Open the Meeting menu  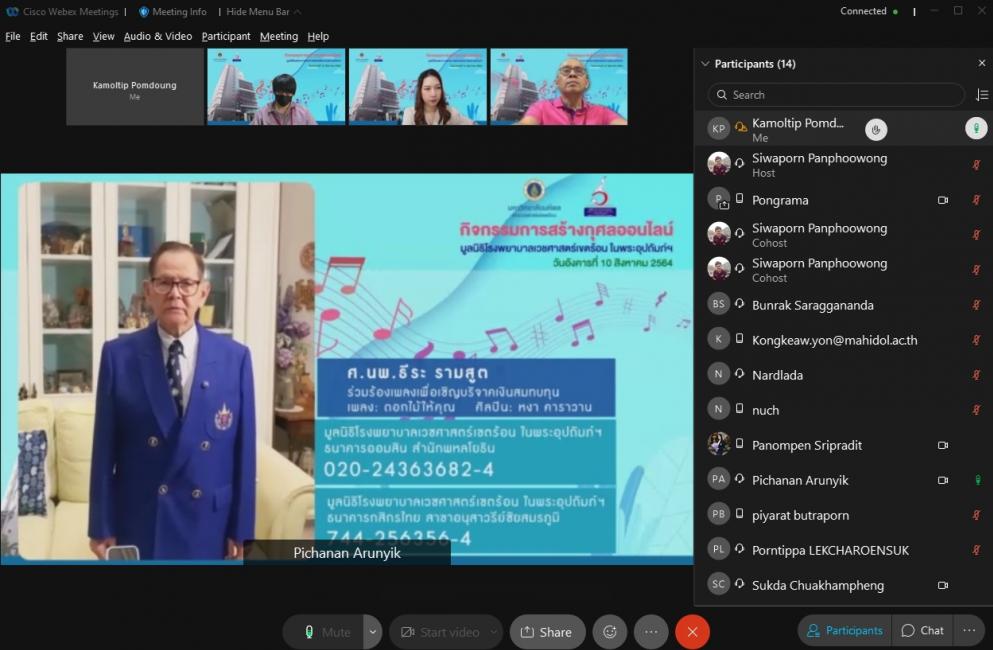279,36
